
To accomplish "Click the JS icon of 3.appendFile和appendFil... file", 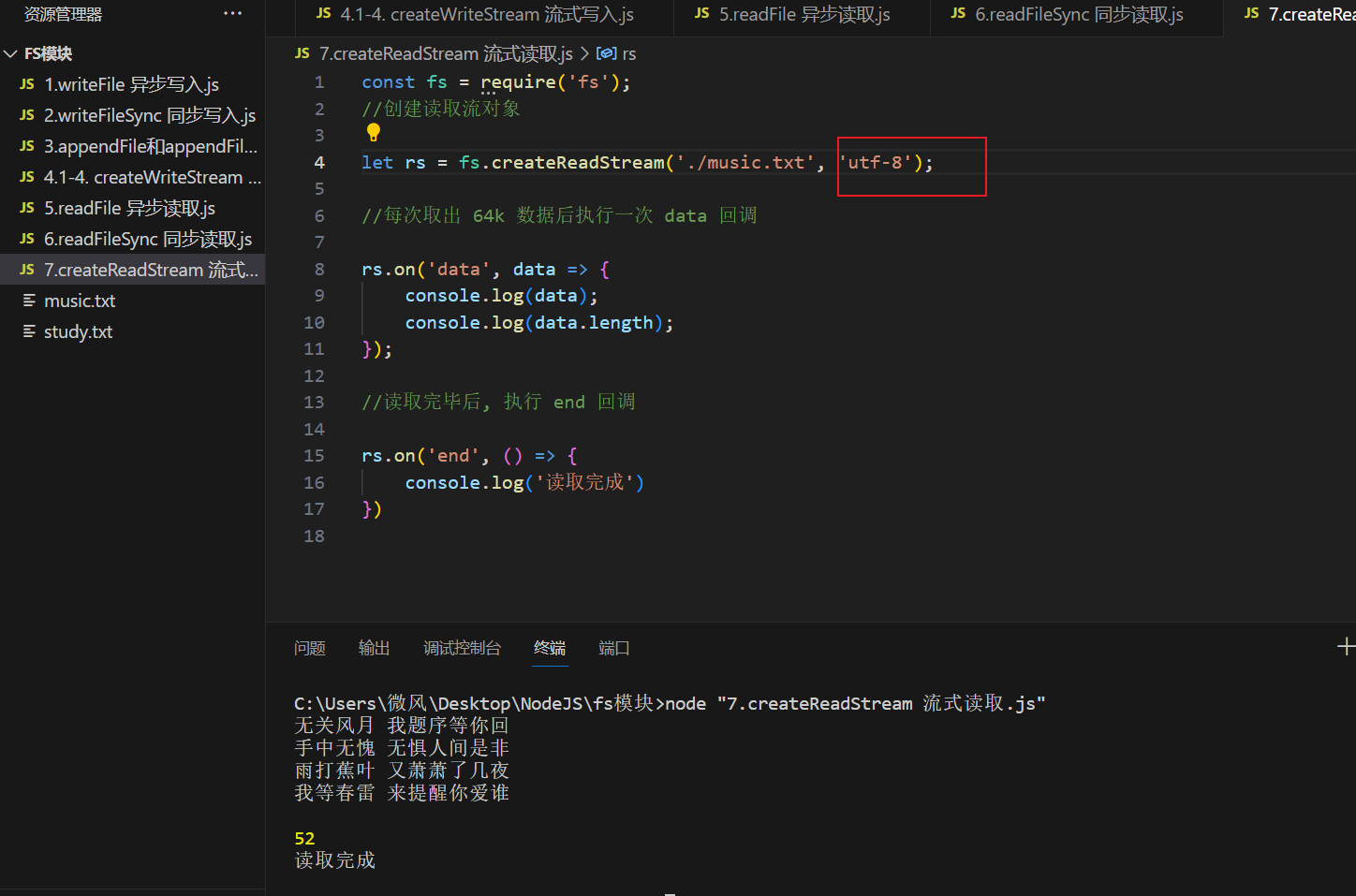I will [x=27, y=146].
